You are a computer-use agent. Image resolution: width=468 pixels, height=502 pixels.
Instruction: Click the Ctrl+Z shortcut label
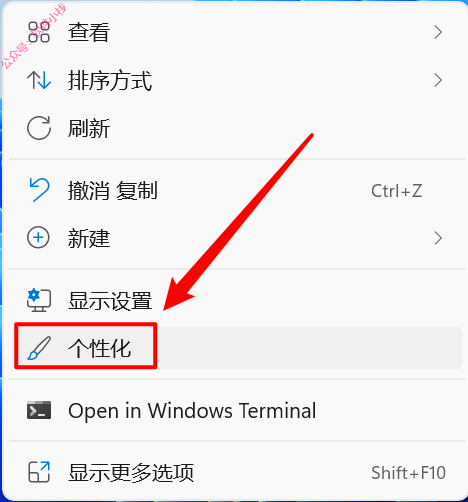[x=397, y=191]
